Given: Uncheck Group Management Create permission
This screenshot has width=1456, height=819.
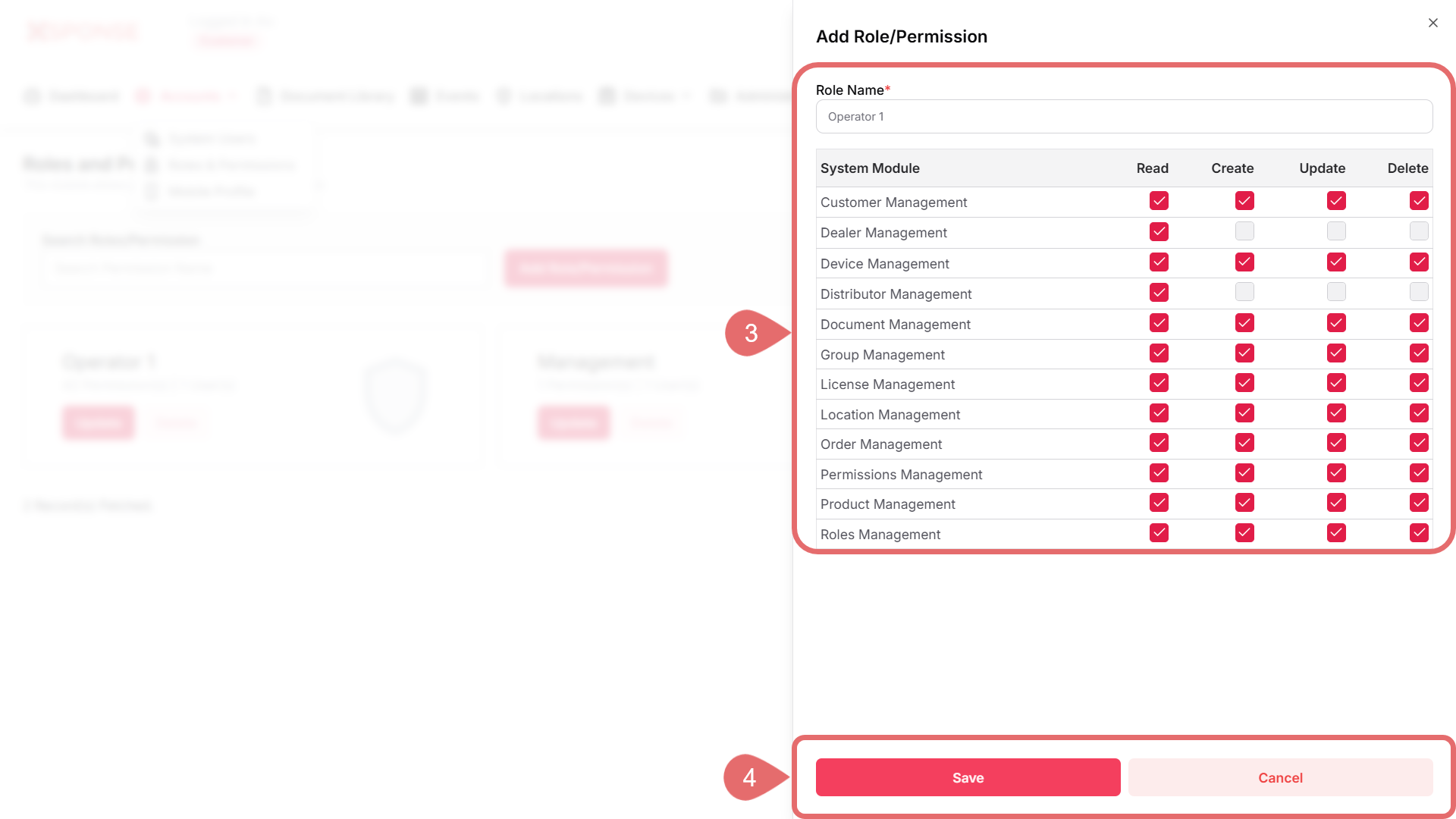Looking at the screenshot, I should point(1244,353).
